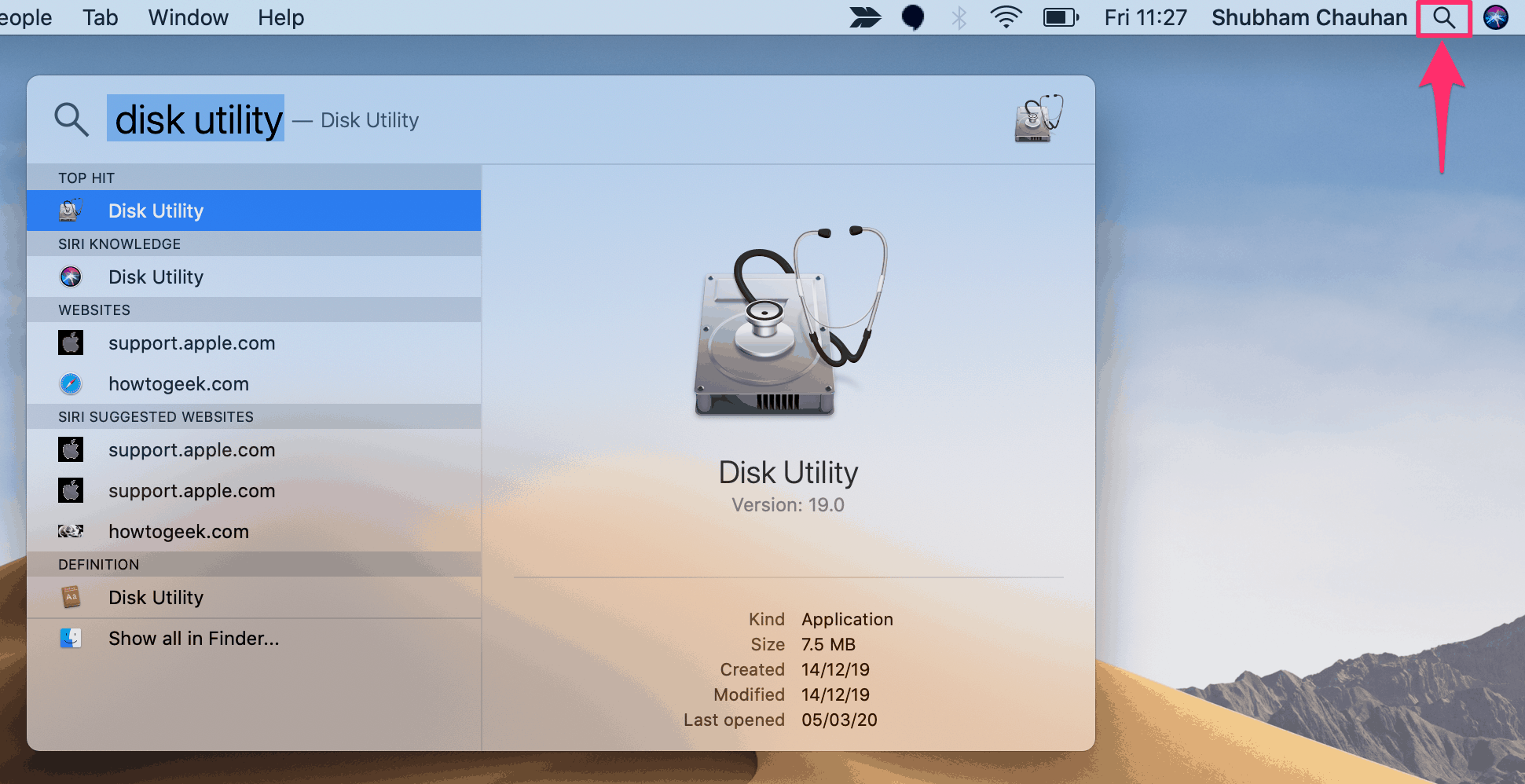The image size is (1525, 784).
Task: Click the "Version: 19.0" text in the preview
Action: click(788, 505)
